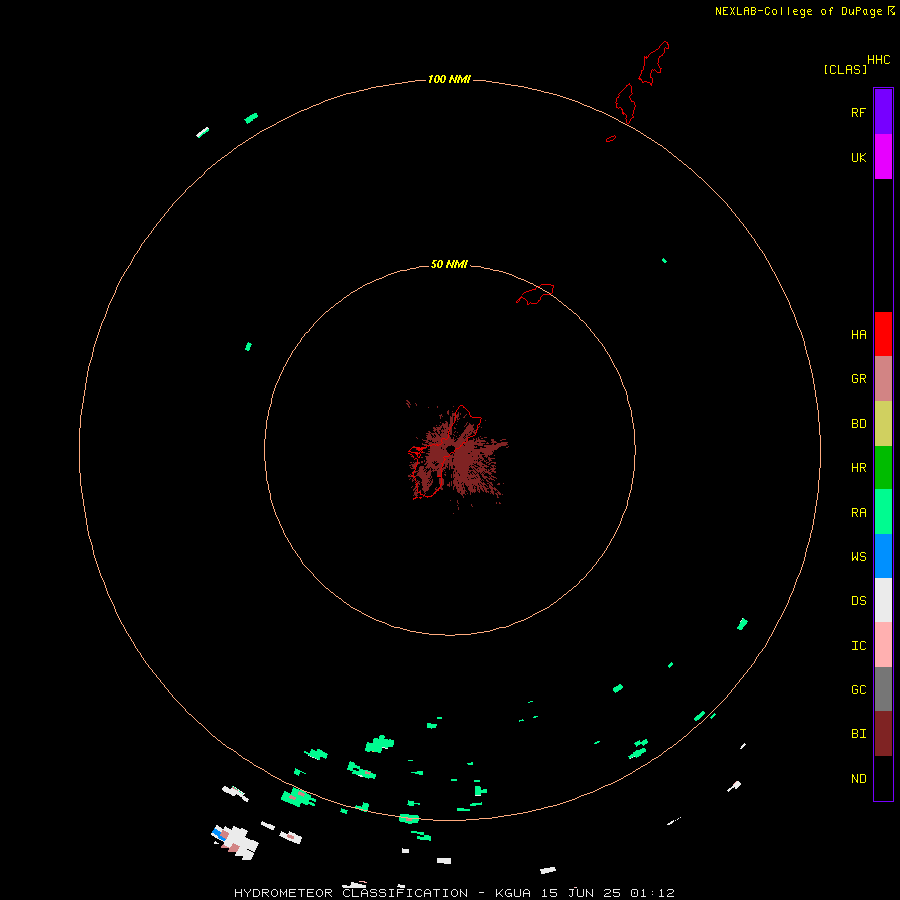This screenshot has height=900, width=900.
Task: Click the GC legend label
Action: pos(858,690)
